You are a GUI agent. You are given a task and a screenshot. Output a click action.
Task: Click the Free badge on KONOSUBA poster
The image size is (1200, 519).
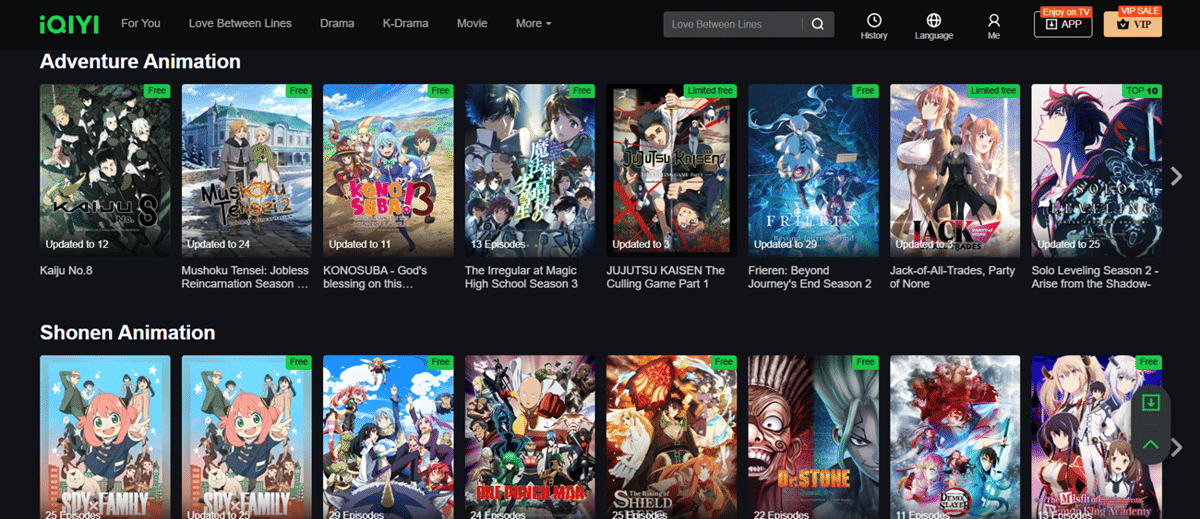click(440, 91)
